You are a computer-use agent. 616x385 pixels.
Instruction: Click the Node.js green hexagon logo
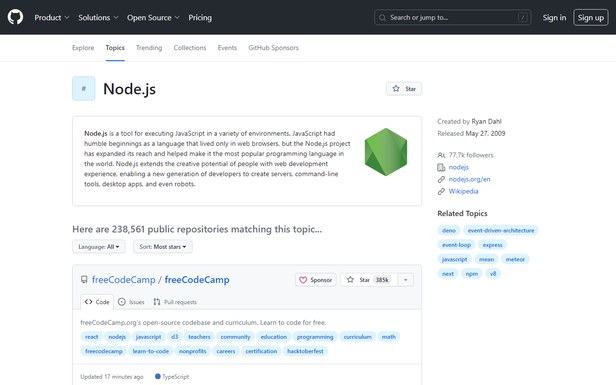(386, 152)
